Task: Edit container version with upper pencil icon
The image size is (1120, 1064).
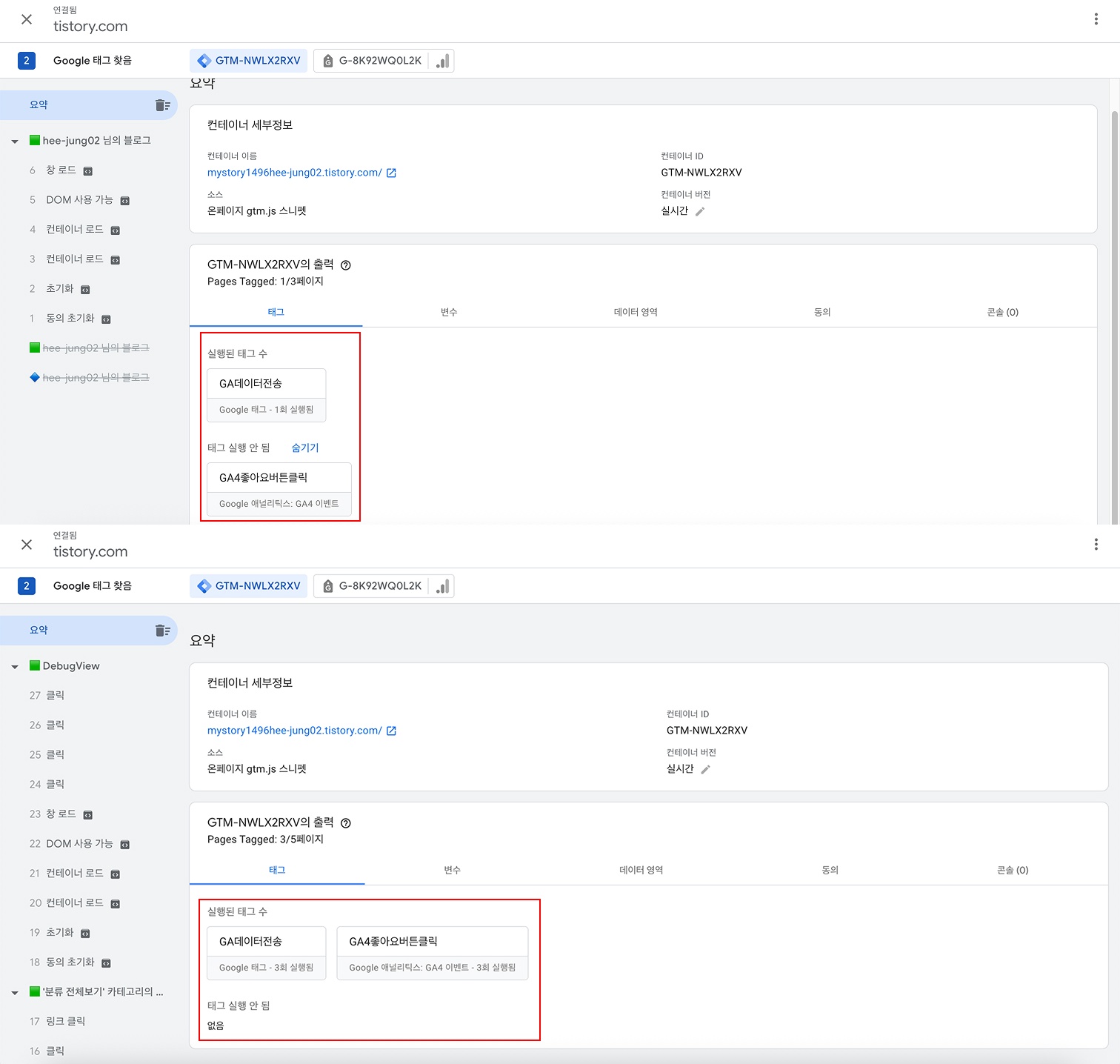Action: pos(700,211)
